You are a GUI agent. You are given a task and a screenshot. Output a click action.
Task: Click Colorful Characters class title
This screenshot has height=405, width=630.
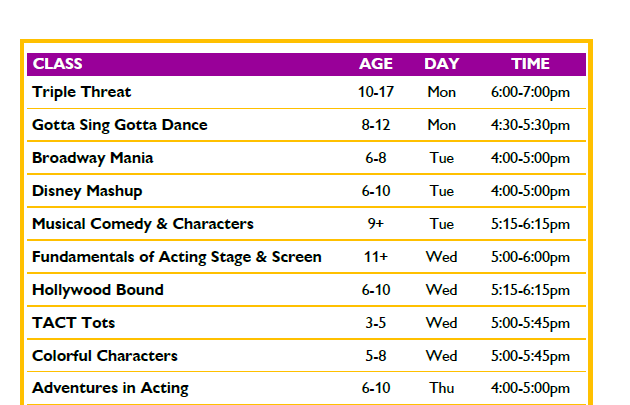104,356
